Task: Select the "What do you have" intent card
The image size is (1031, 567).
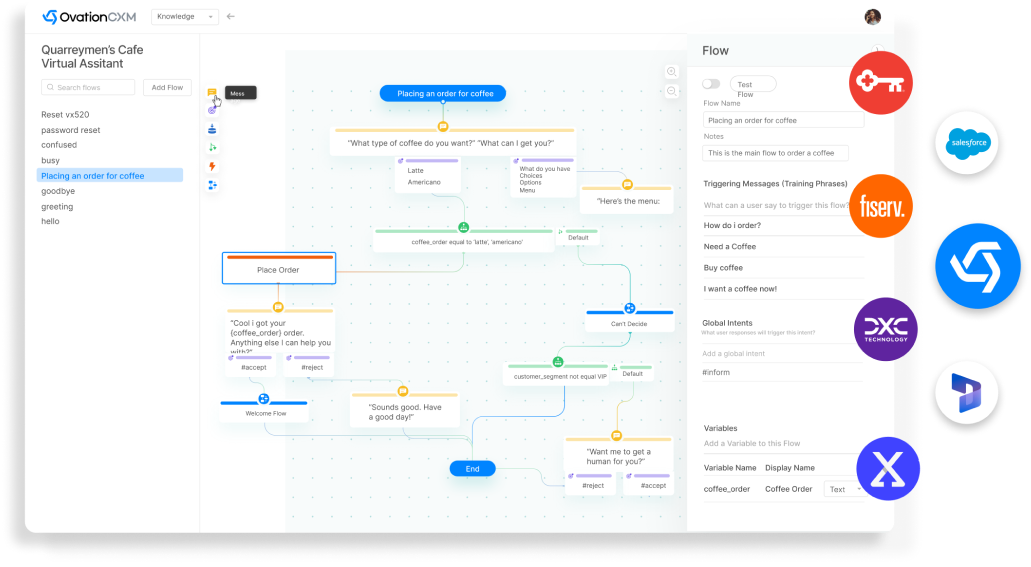Action: [543, 178]
